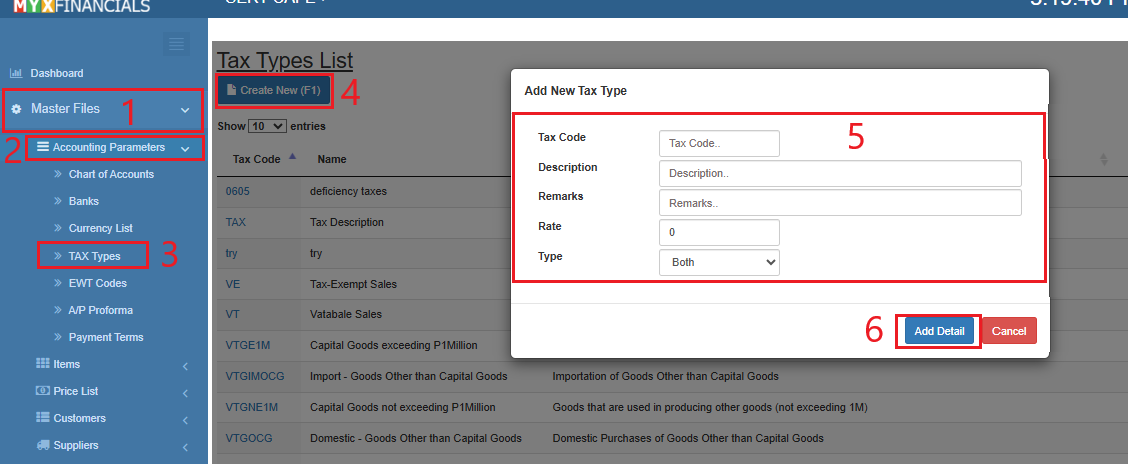The height and width of the screenshot is (464, 1128).
Task: Click the Rate input field
Action: pos(719,232)
